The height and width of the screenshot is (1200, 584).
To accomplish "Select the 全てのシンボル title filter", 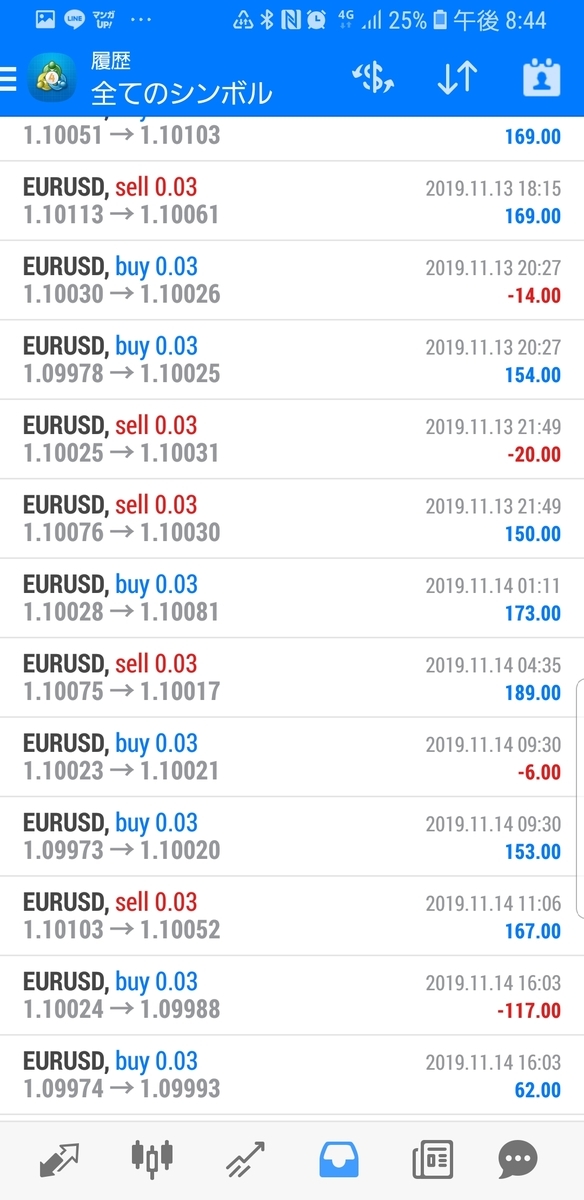I will (x=181, y=93).
